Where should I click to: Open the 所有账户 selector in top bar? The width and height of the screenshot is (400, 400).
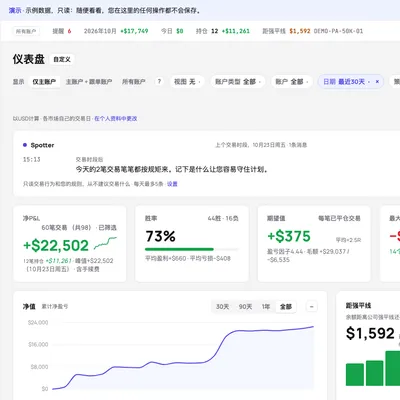tap(26, 31)
